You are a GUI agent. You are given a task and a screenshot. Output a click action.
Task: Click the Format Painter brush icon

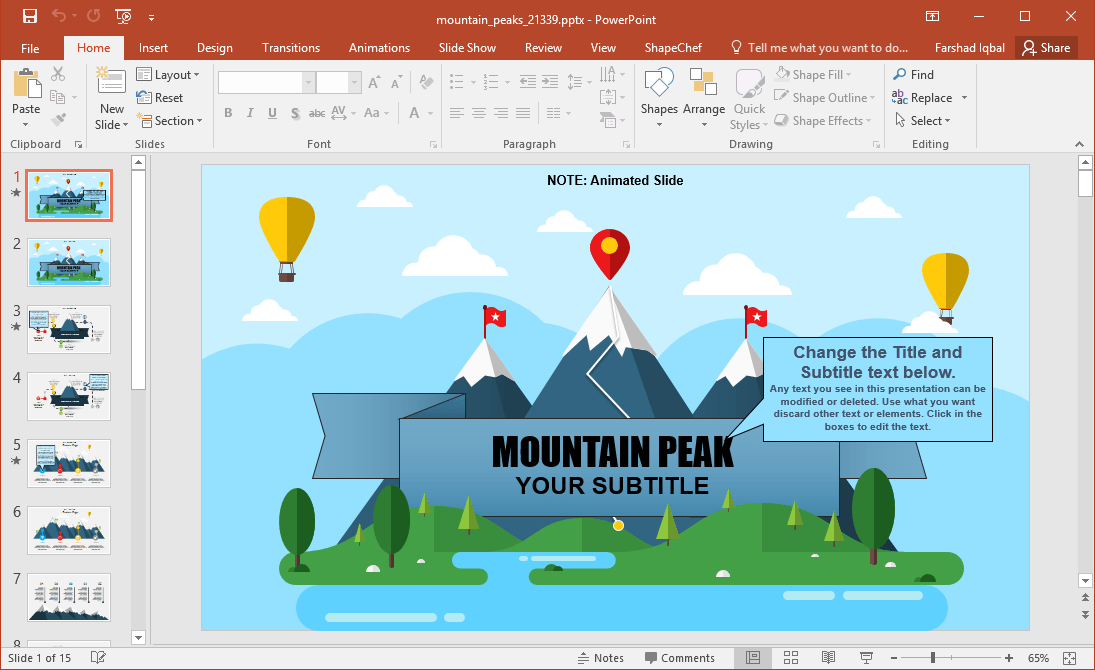pyautogui.click(x=59, y=121)
